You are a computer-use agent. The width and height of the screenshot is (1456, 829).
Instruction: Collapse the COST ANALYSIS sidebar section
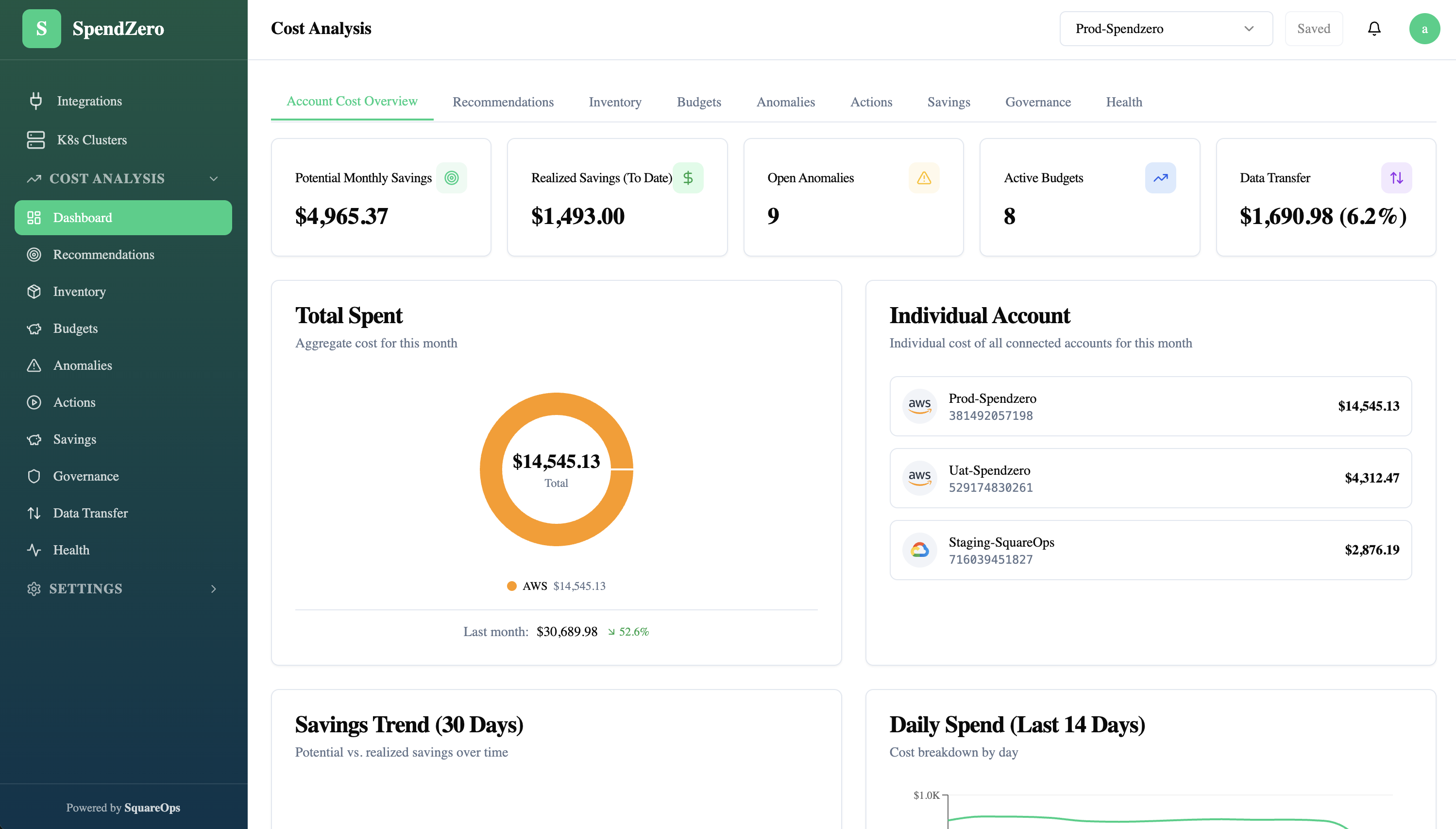(213, 178)
